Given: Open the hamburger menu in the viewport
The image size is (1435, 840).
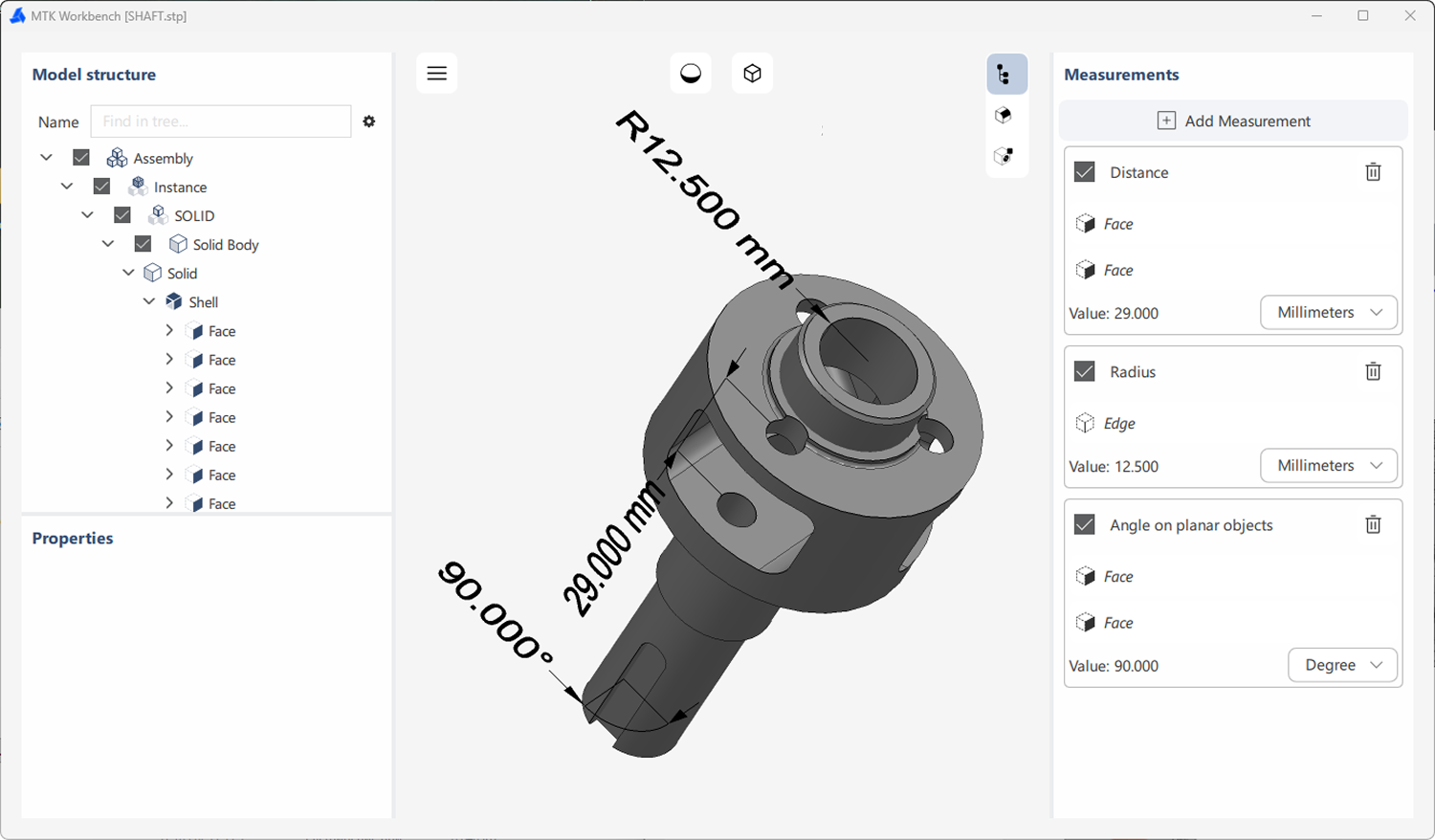Looking at the screenshot, I should [437, 74].
